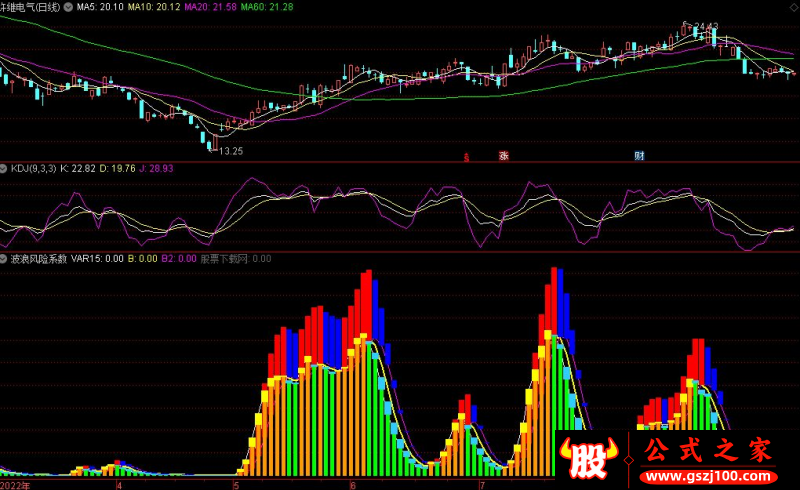Select the green MA60 moving average label
The image size is (800, 490).
point(268,7)
